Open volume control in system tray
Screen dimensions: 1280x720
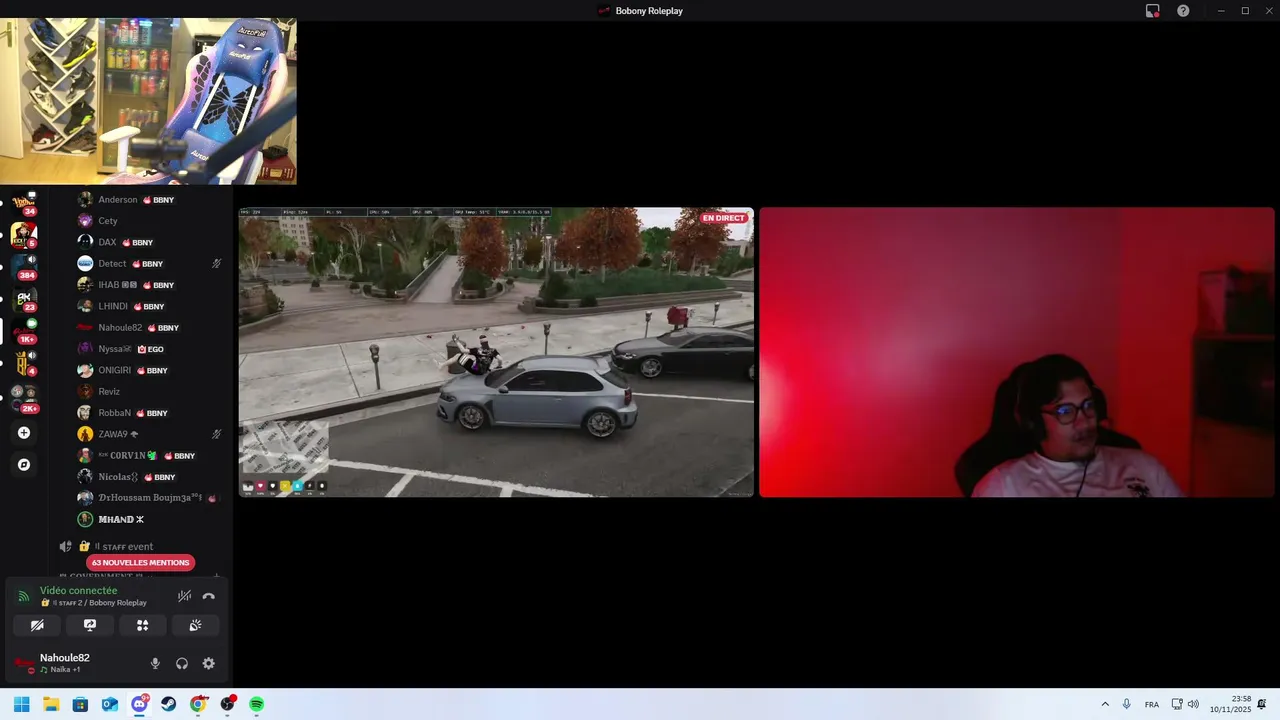[1193, 704]
